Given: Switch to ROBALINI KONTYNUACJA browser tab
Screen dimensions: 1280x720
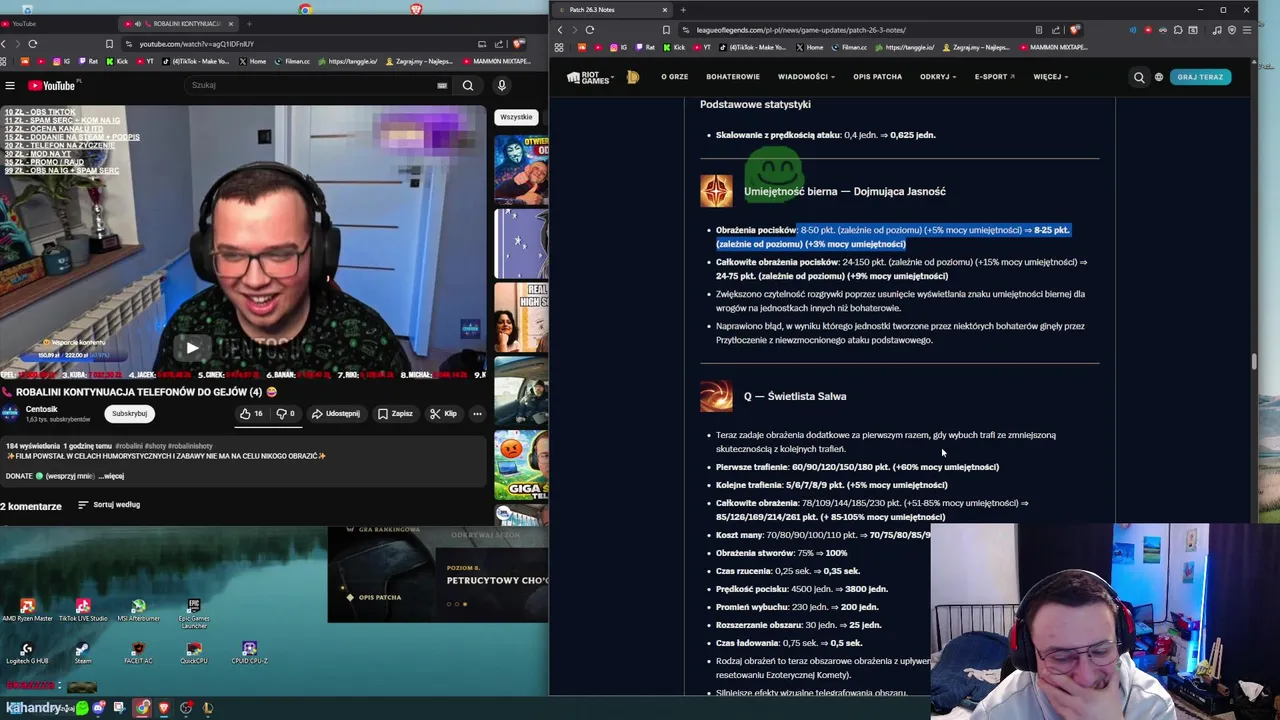Looking at the screenshot, I should click(x=180, y=23).
